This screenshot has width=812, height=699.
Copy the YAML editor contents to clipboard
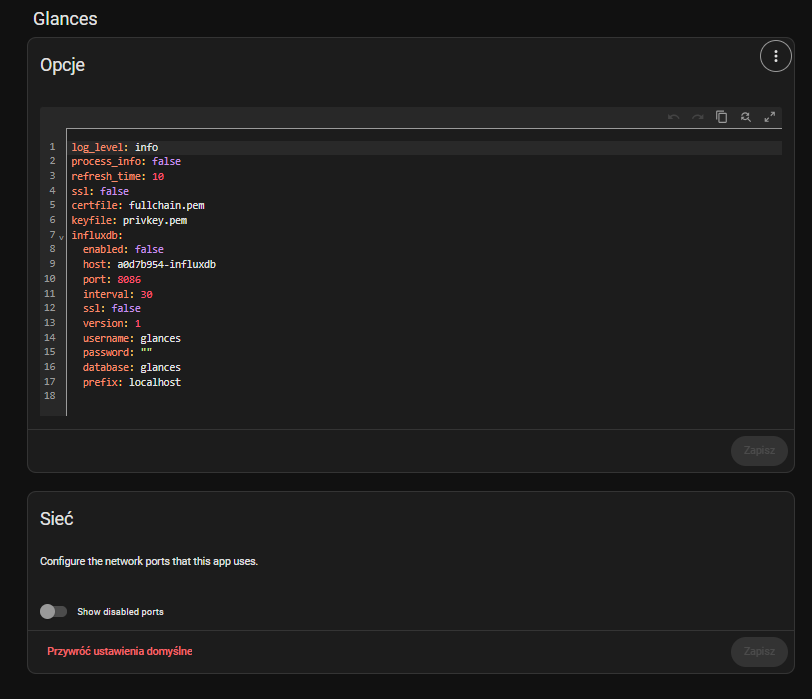point(722,117)
